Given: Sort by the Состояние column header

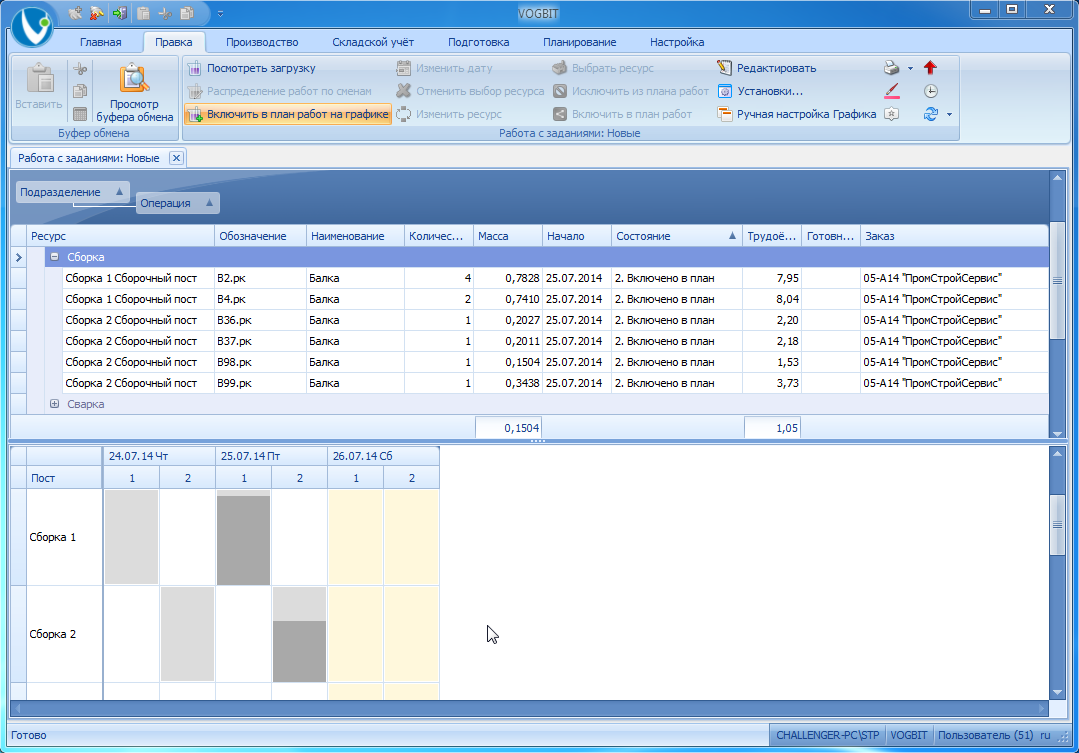Looking at the screenshot, I should point(676,236).
